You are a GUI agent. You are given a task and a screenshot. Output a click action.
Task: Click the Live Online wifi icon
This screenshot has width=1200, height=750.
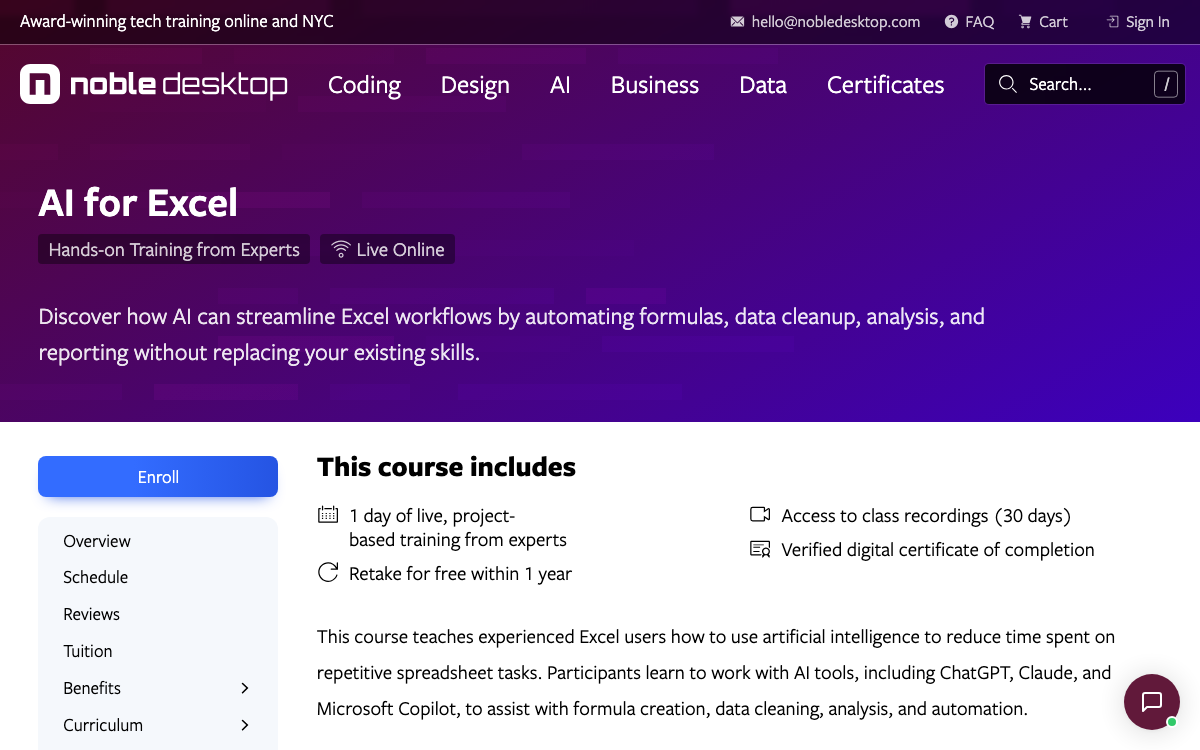click(341, 249)
